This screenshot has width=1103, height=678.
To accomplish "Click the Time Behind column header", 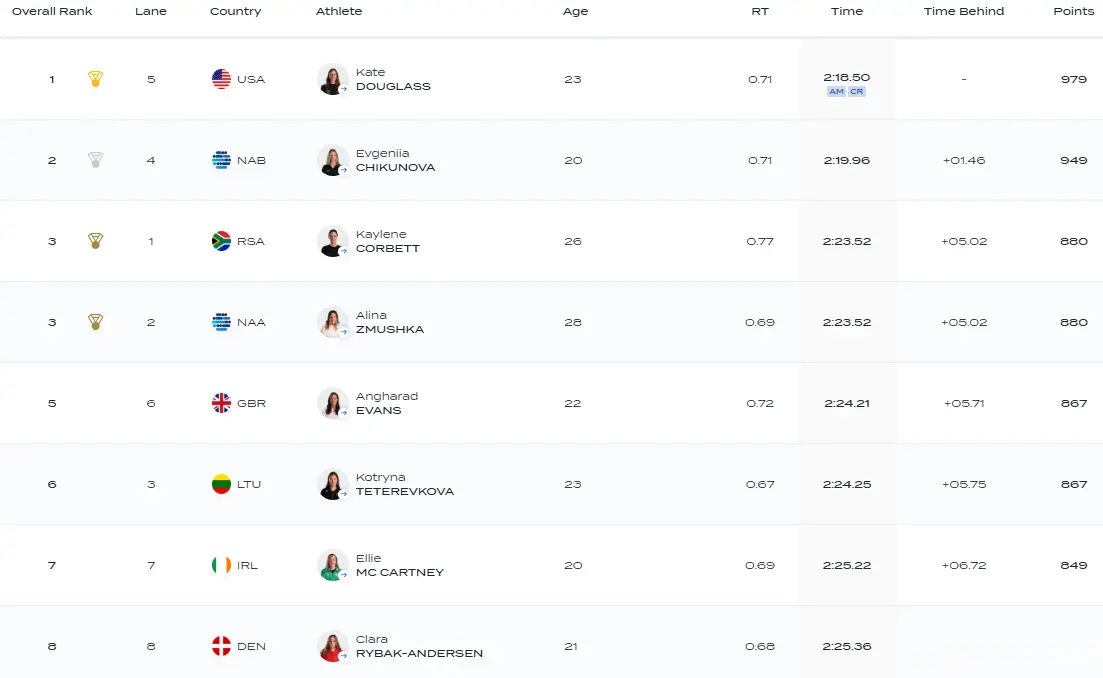I will (963, 11).
